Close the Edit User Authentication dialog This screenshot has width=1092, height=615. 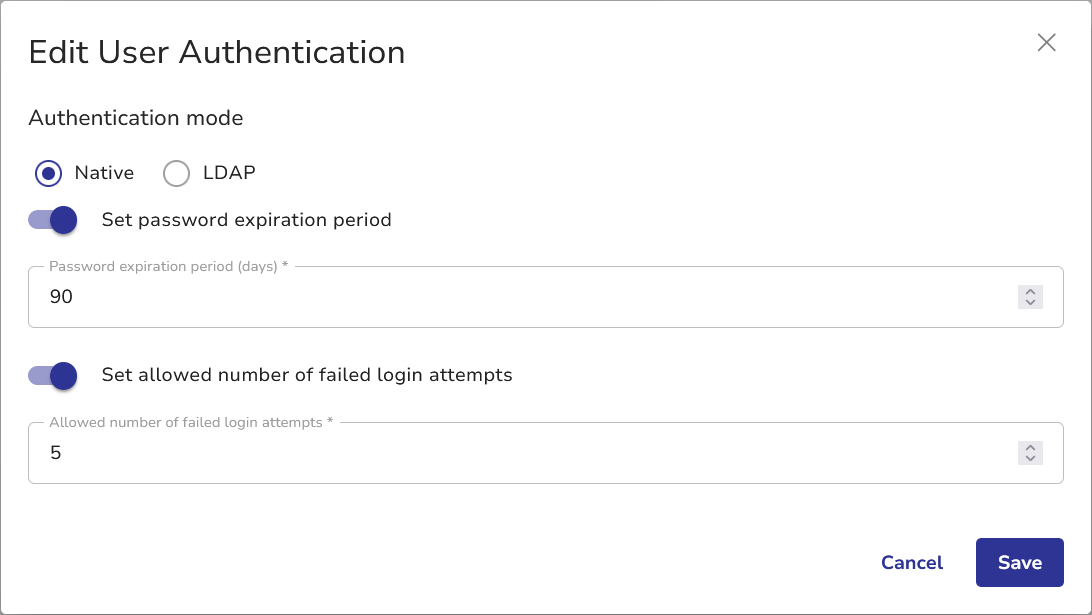coord(1046,42)
